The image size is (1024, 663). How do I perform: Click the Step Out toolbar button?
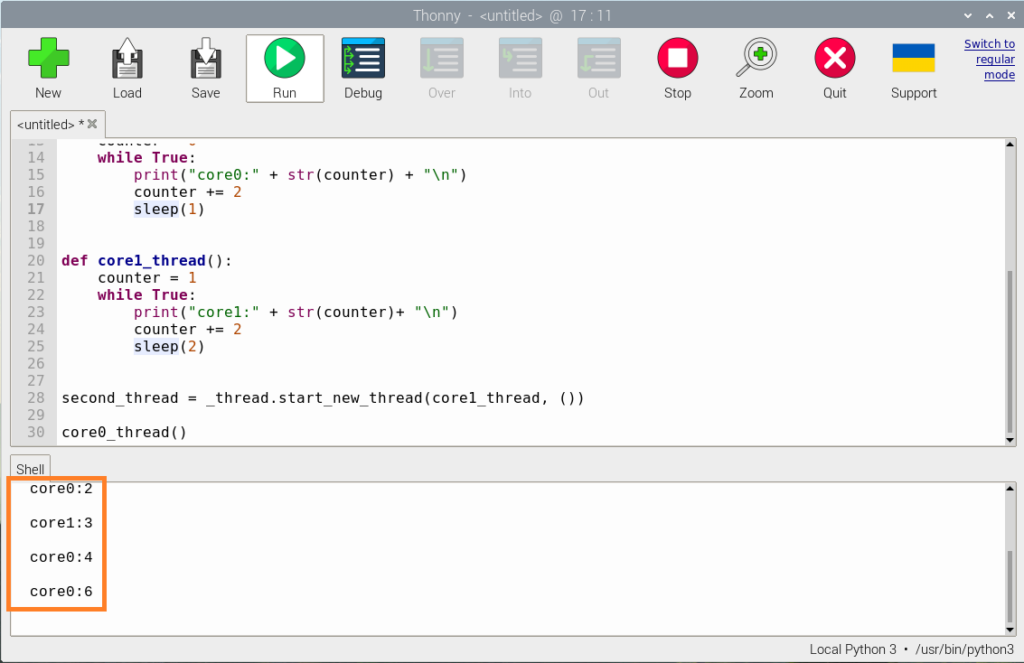click(x=598, y=68)
